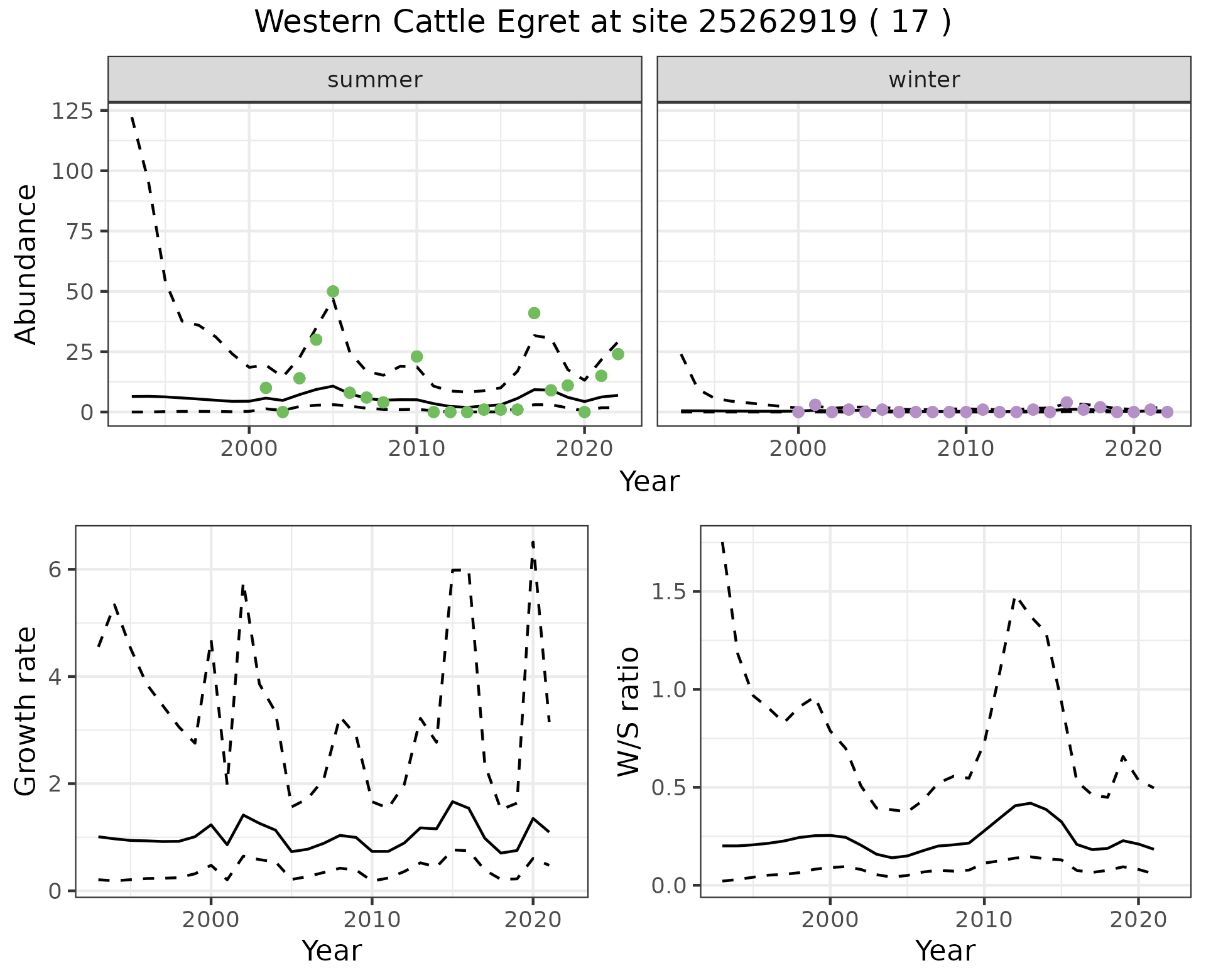This screenshot has width=1206, height=980.
Task: Click the green summer point at 2010
Action: 416,357
